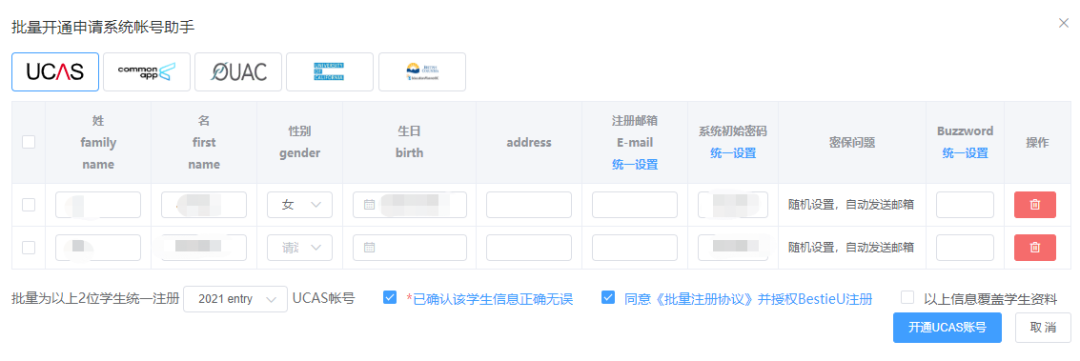Focus second row first name field
This screenshot has height=361, width=1080.
(204, 247)
